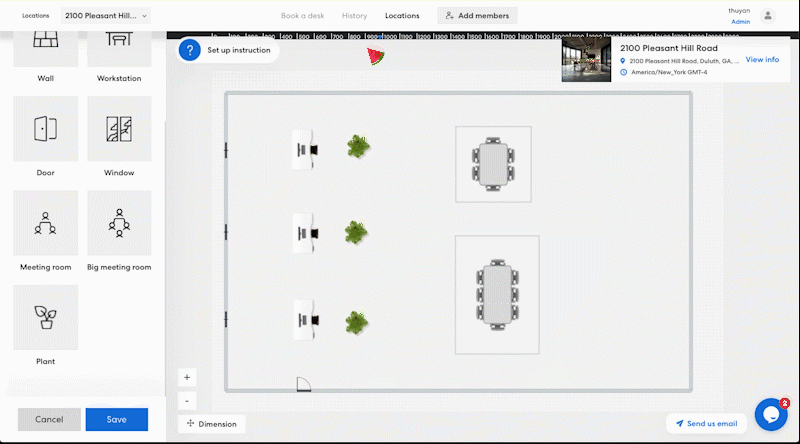Viewport: 800px width, 444px height.
Task: Choose the Meeting room element
Action: (x=45, y=223)
